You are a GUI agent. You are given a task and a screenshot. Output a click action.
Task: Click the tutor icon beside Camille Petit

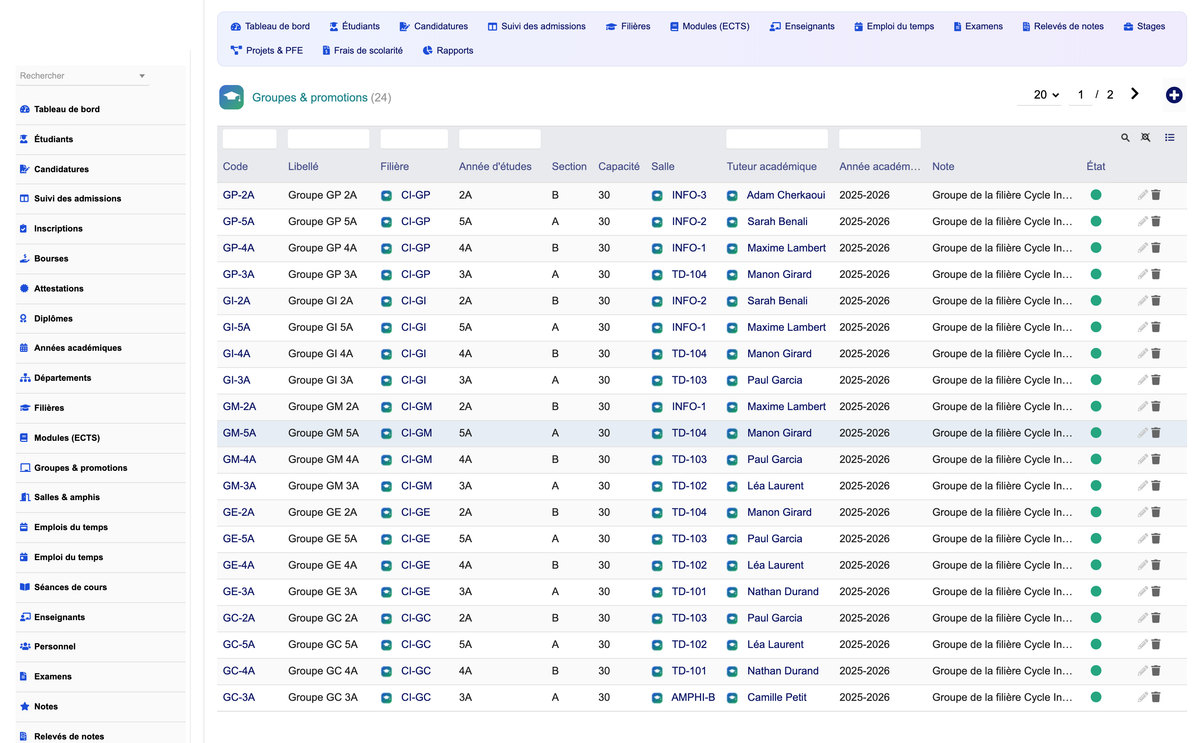tap(732, 698)
